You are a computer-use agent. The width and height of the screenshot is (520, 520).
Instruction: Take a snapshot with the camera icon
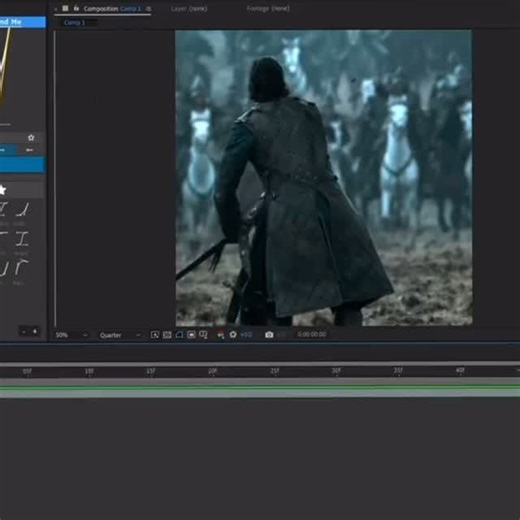269,334
